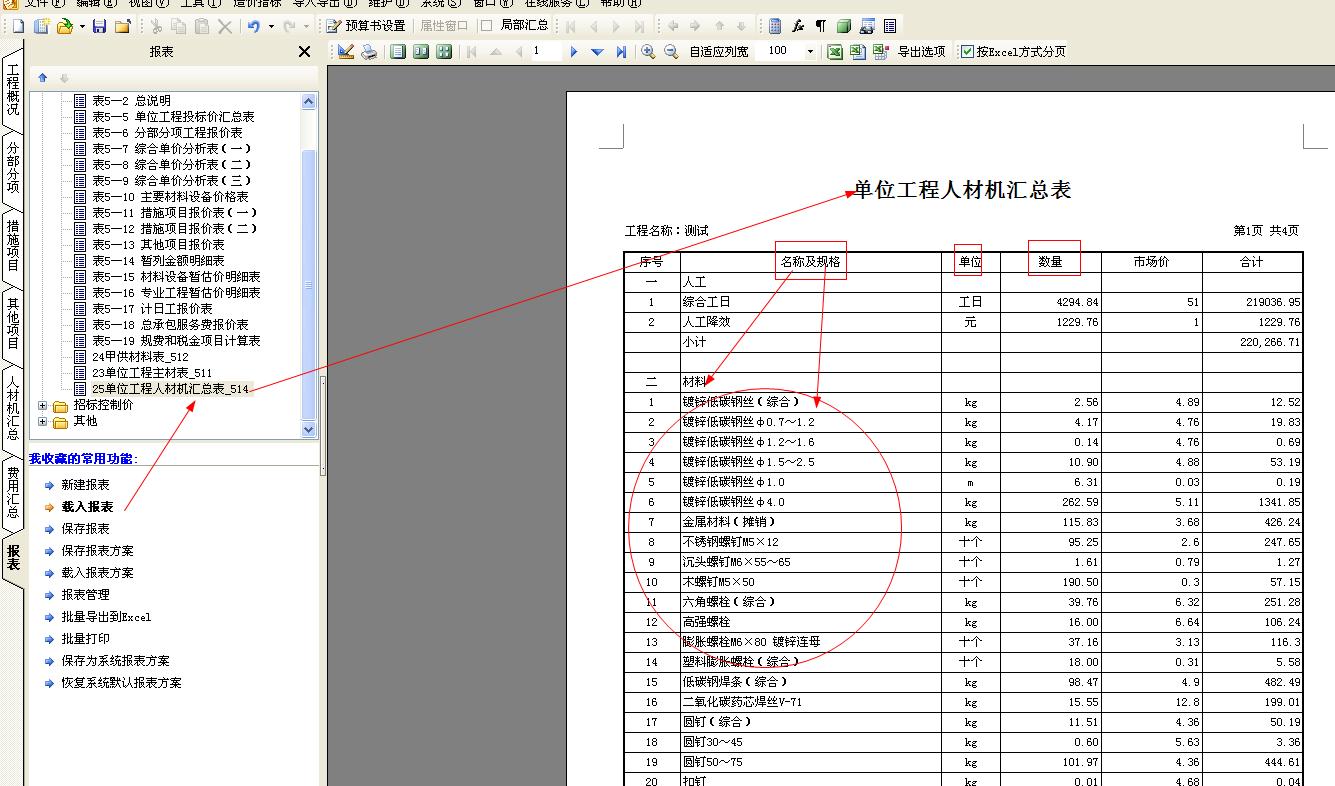Click the 批量导出到Excel link
Image resolution: width=1335 pixels, height=786 pixels.
106,617
